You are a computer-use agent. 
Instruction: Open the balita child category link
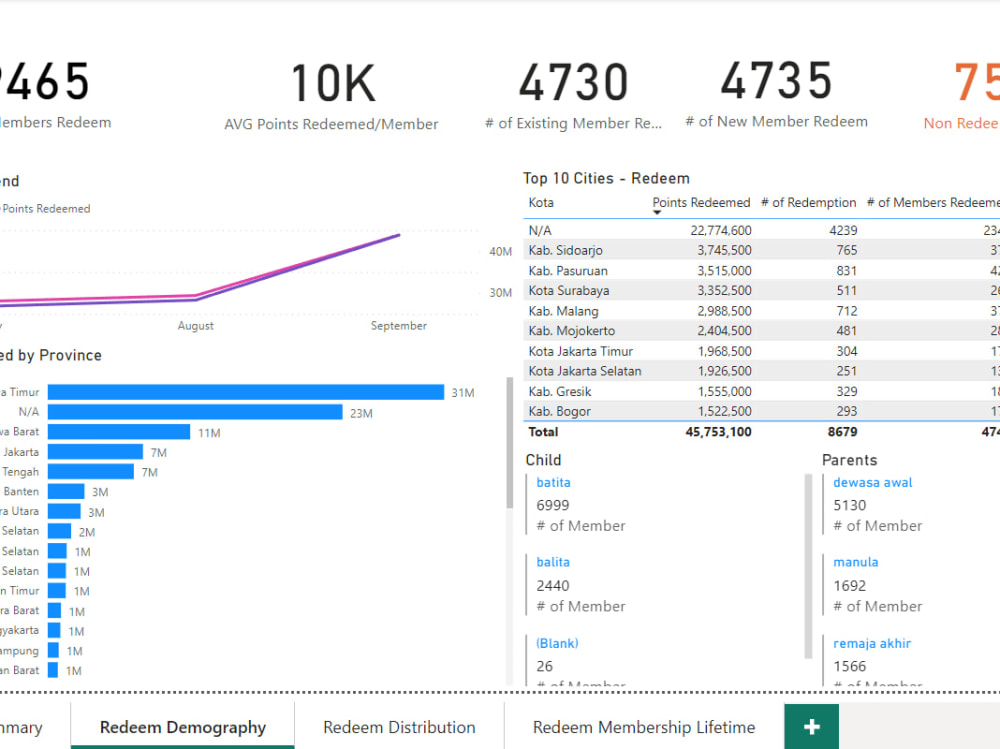click(553, 562)
